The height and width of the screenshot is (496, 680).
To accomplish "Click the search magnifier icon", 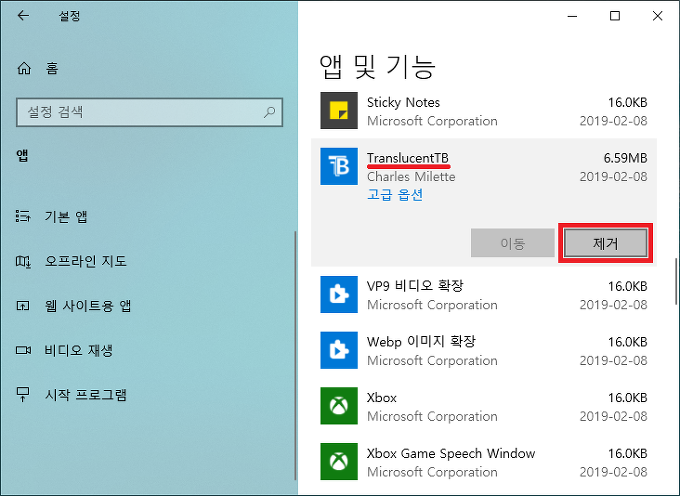I will pyautogui.click(x=269, y=112).
